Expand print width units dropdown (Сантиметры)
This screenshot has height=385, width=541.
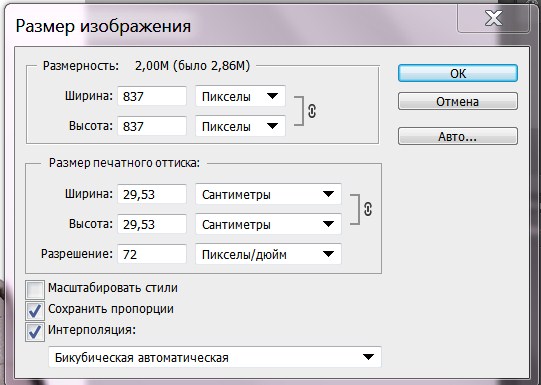tap(268, 194)
